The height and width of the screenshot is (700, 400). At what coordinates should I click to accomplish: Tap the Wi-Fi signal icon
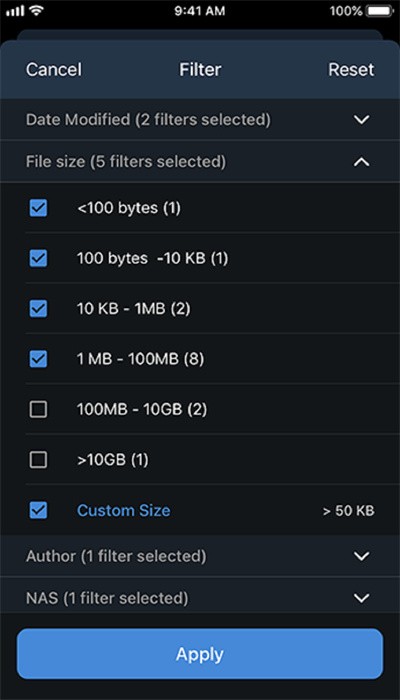[36, 11]
